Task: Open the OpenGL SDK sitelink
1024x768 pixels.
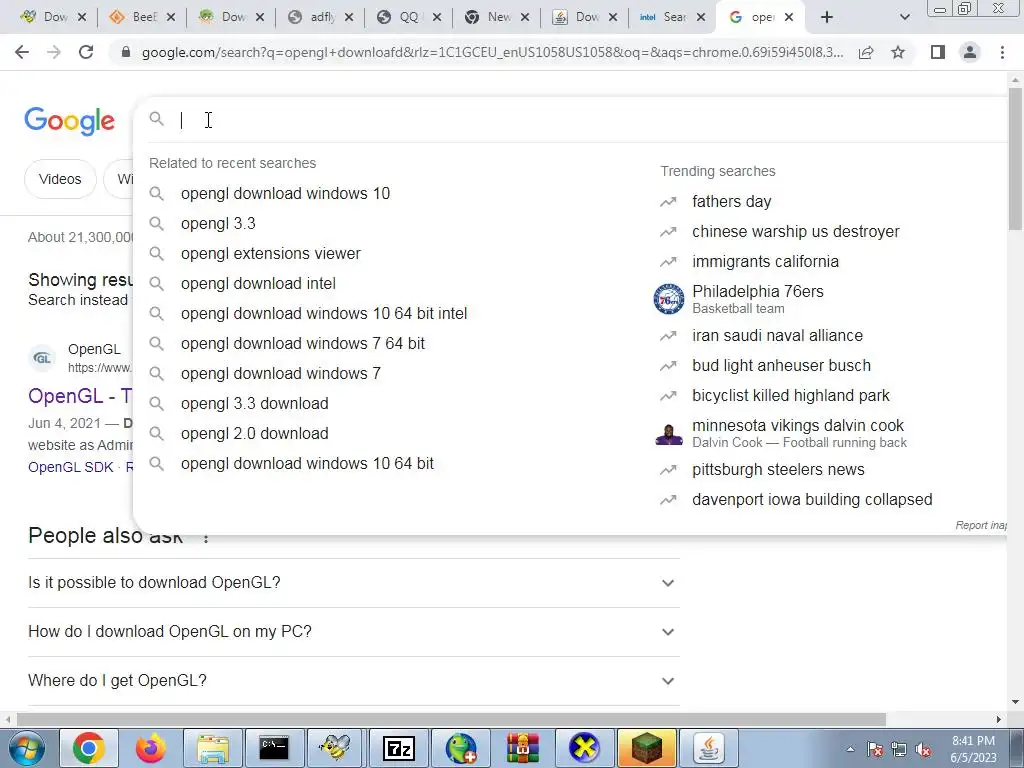Action: tap(71, 467)
